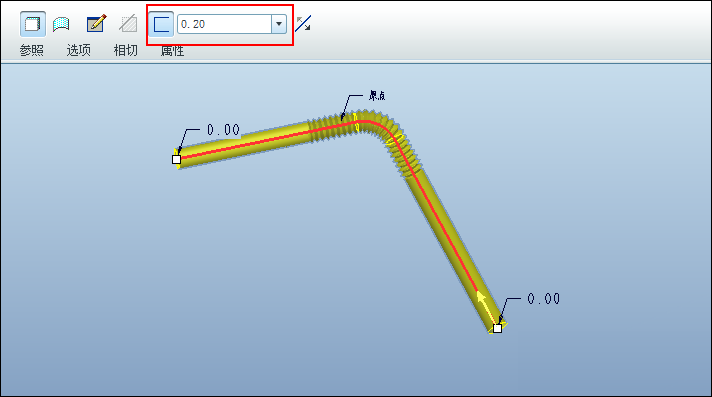Toggle the thin feature icon
The height and width of the screenshot is (397, 712).
(x=161, y=24)
